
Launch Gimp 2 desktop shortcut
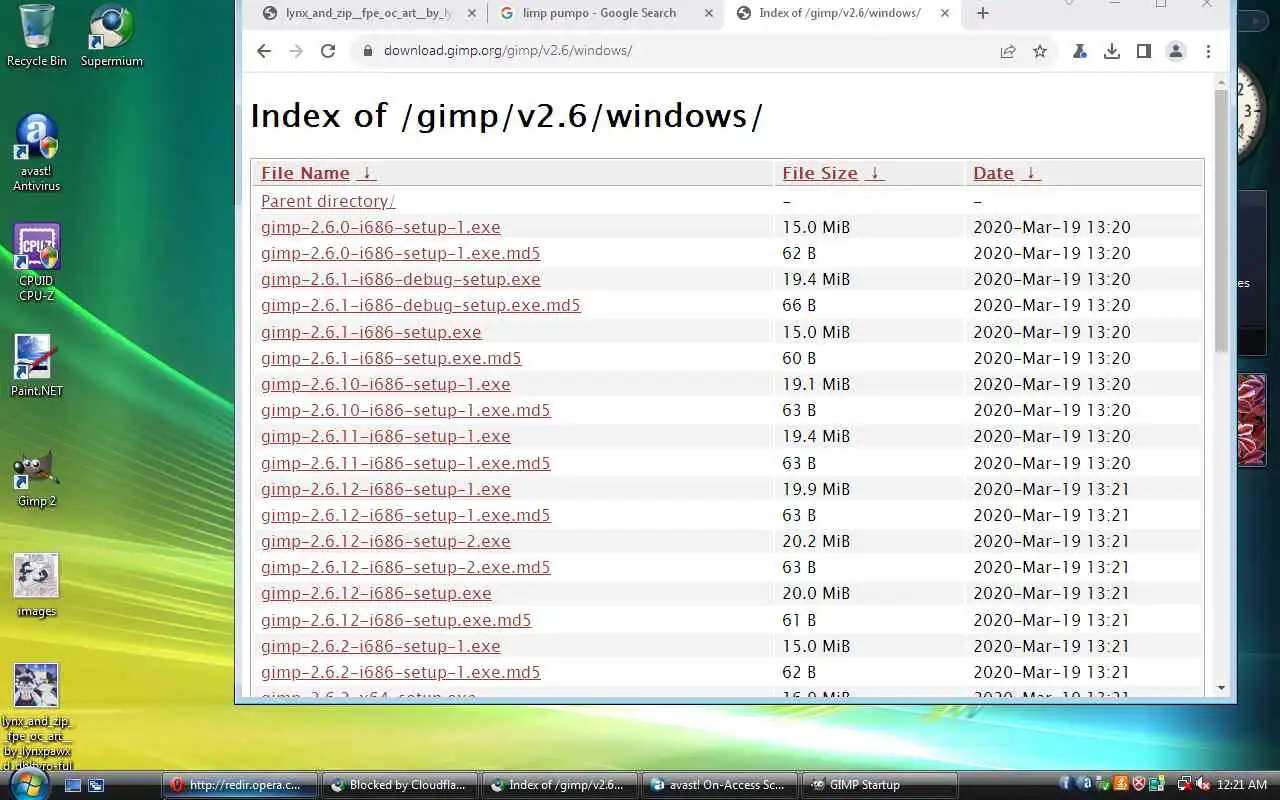click(37, 478)
